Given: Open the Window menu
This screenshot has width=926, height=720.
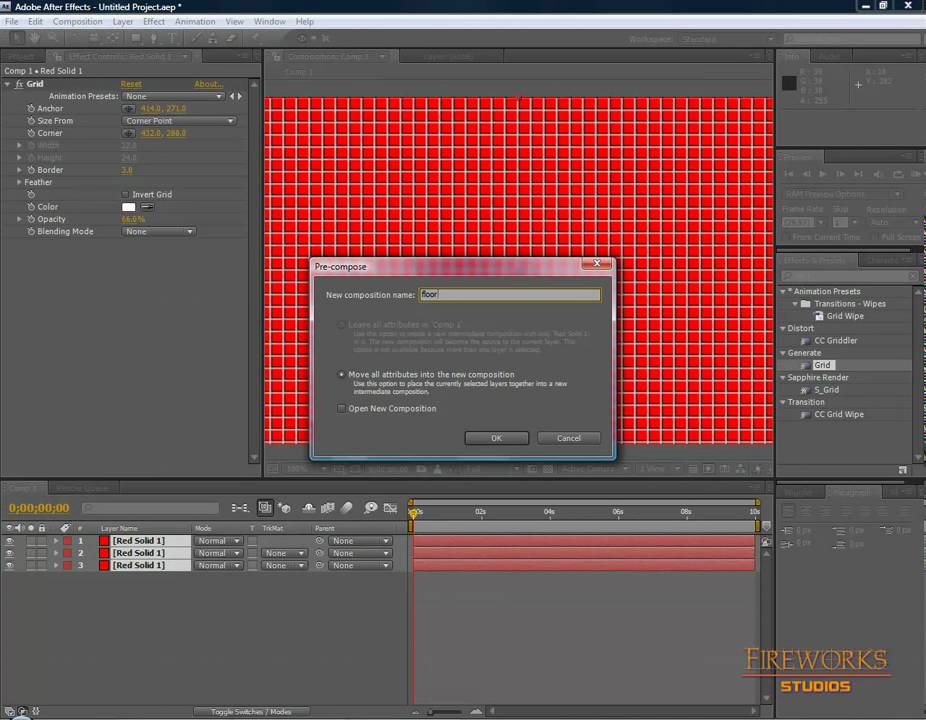Looking at the screenshot, I should (269, 21).
